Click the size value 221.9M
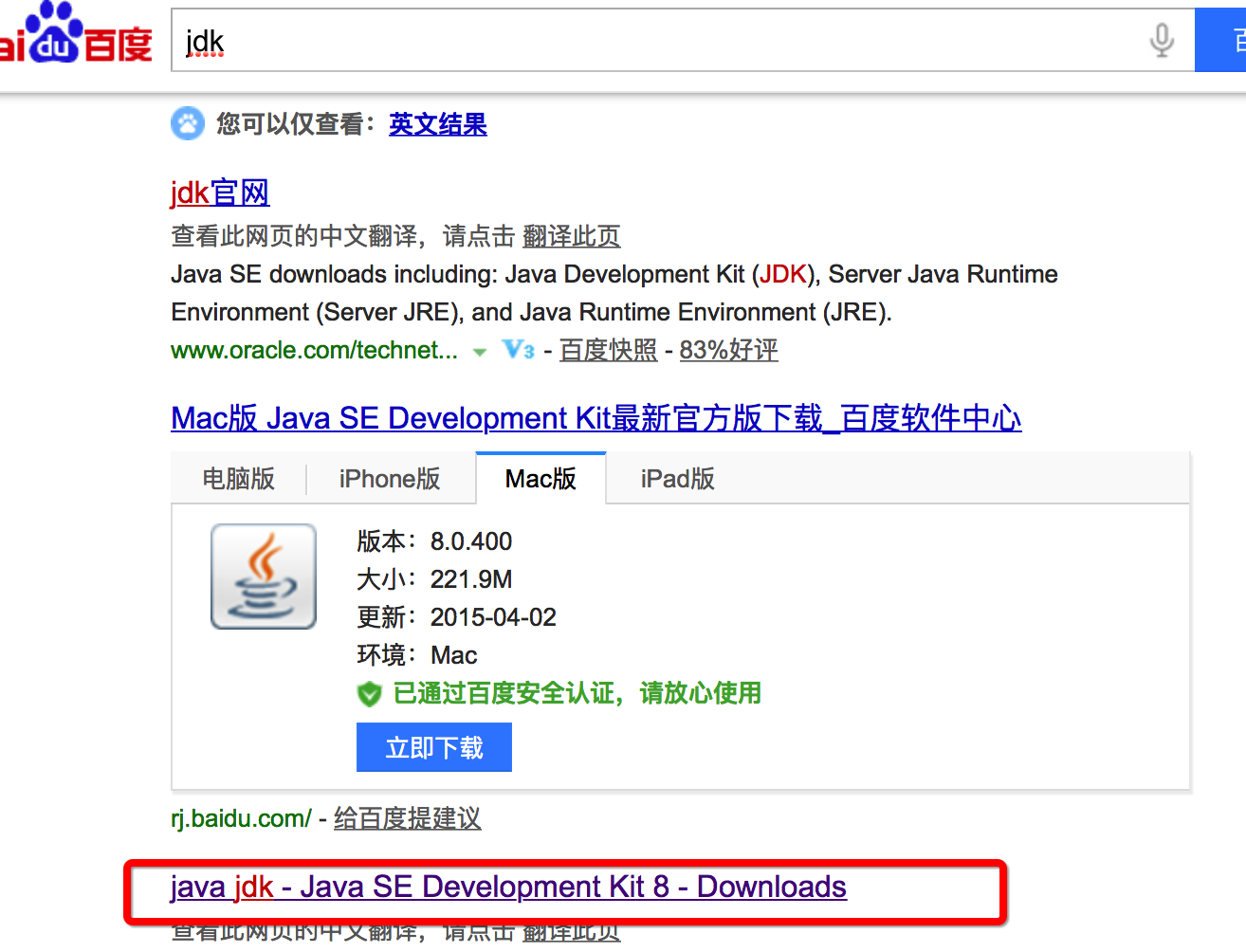The width and height of the screenshot is (1246, 952). coord(471,579)
